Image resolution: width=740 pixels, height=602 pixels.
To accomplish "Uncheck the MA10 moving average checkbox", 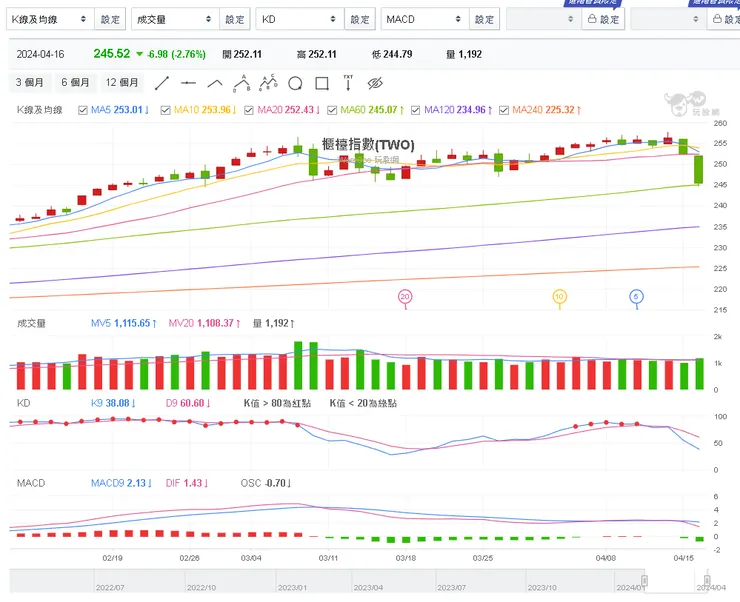I will (x=165, y=110).
